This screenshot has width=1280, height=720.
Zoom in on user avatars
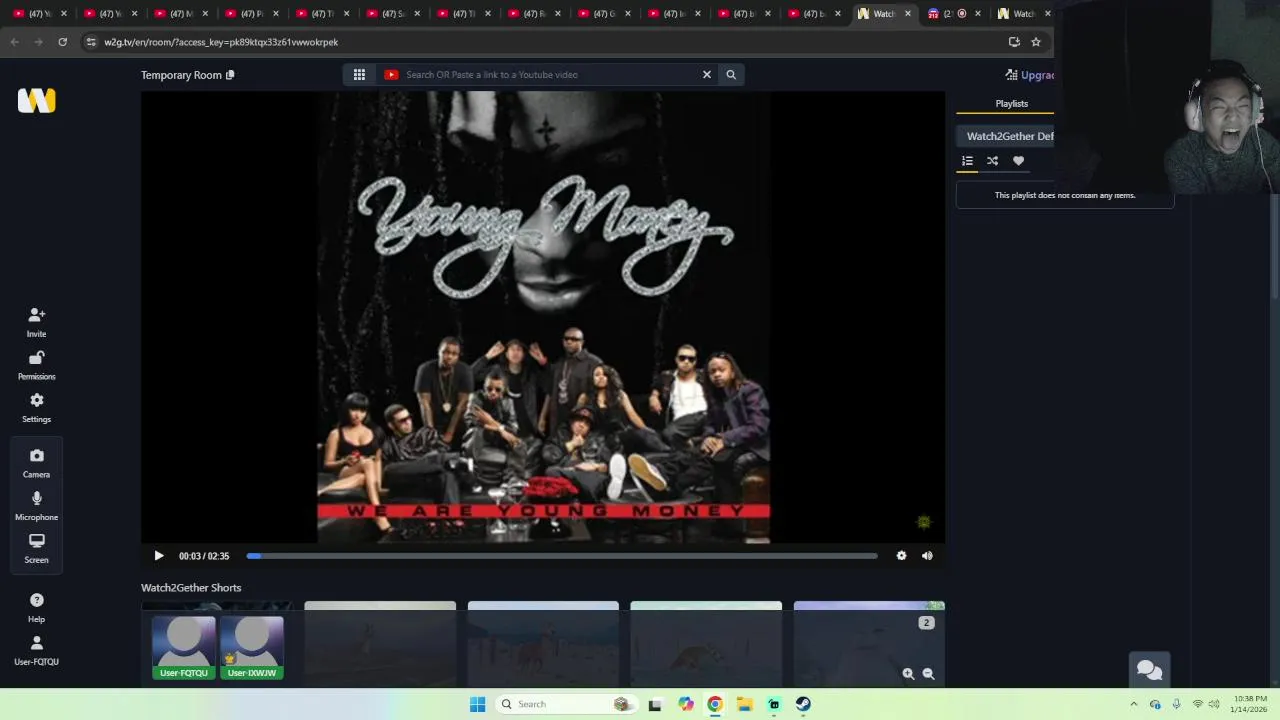[x=908, y=674]
